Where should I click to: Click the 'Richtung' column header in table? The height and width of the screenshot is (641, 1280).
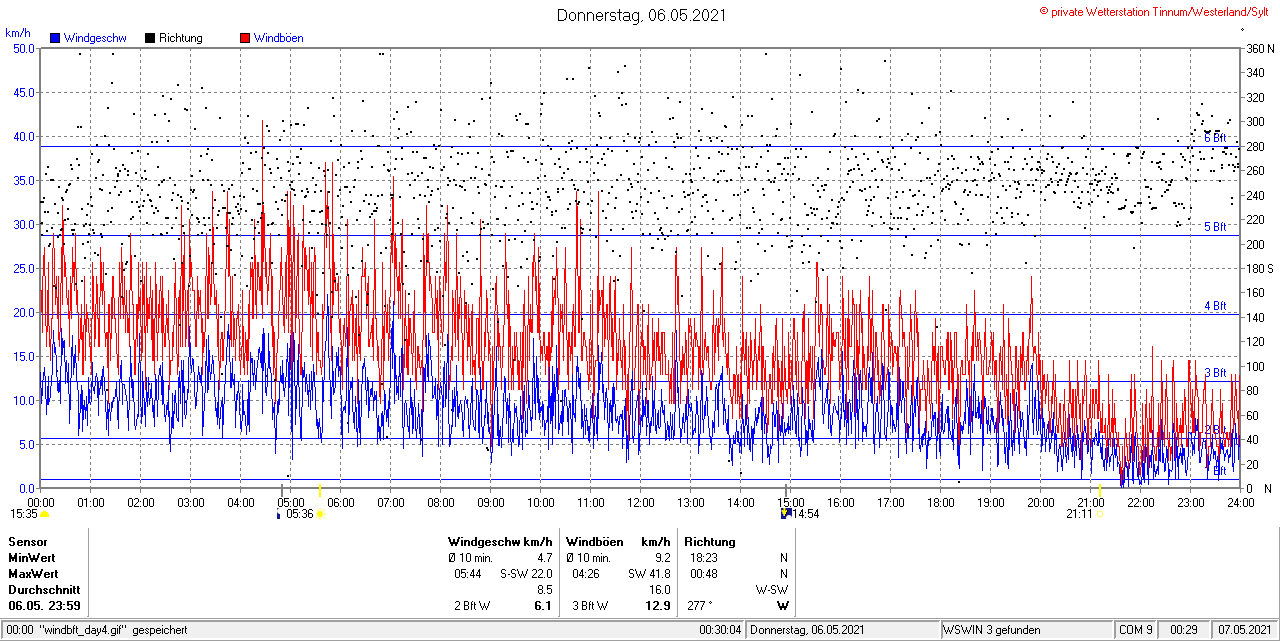click(x=711, y=541)
